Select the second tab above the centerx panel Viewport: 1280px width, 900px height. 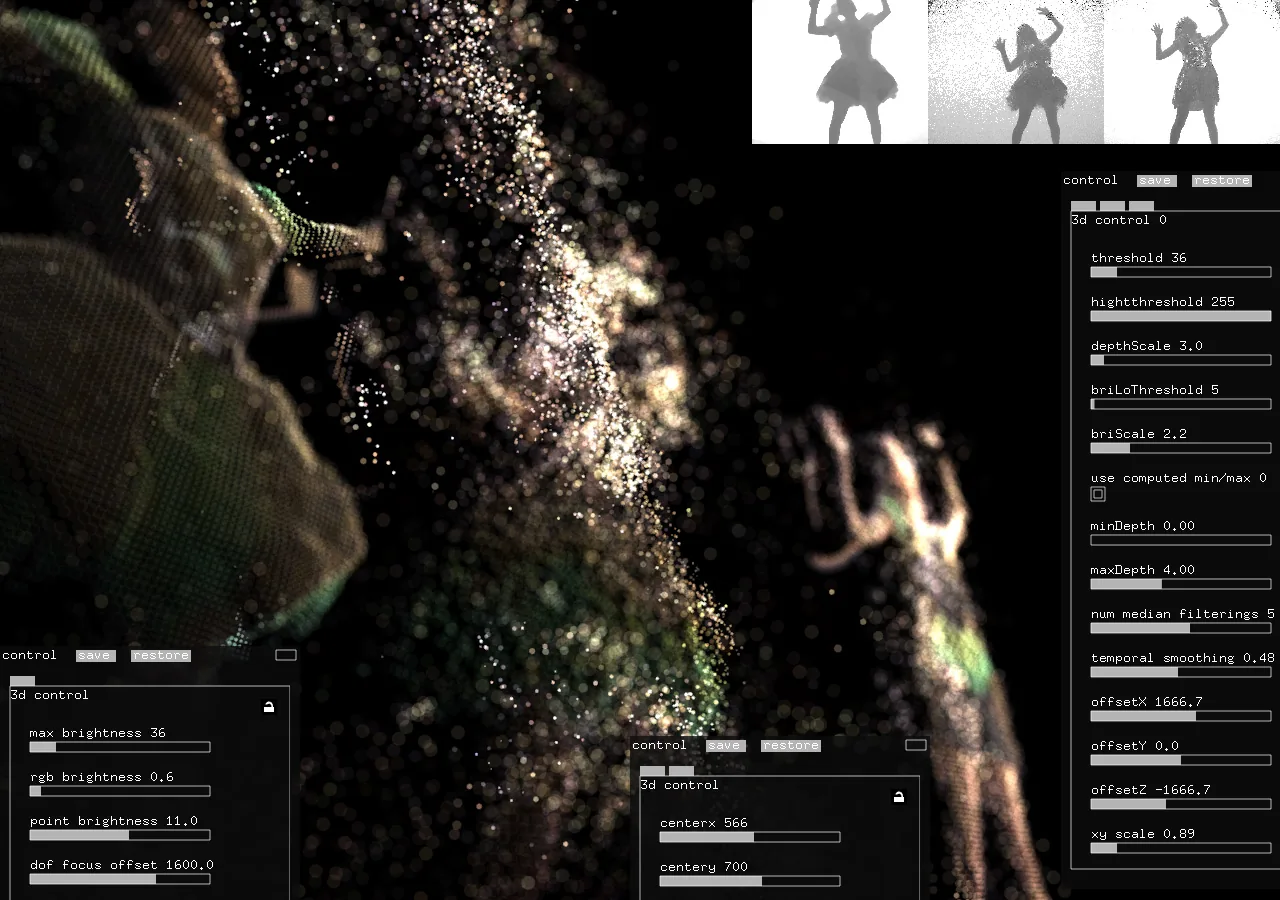coord(681,771)
